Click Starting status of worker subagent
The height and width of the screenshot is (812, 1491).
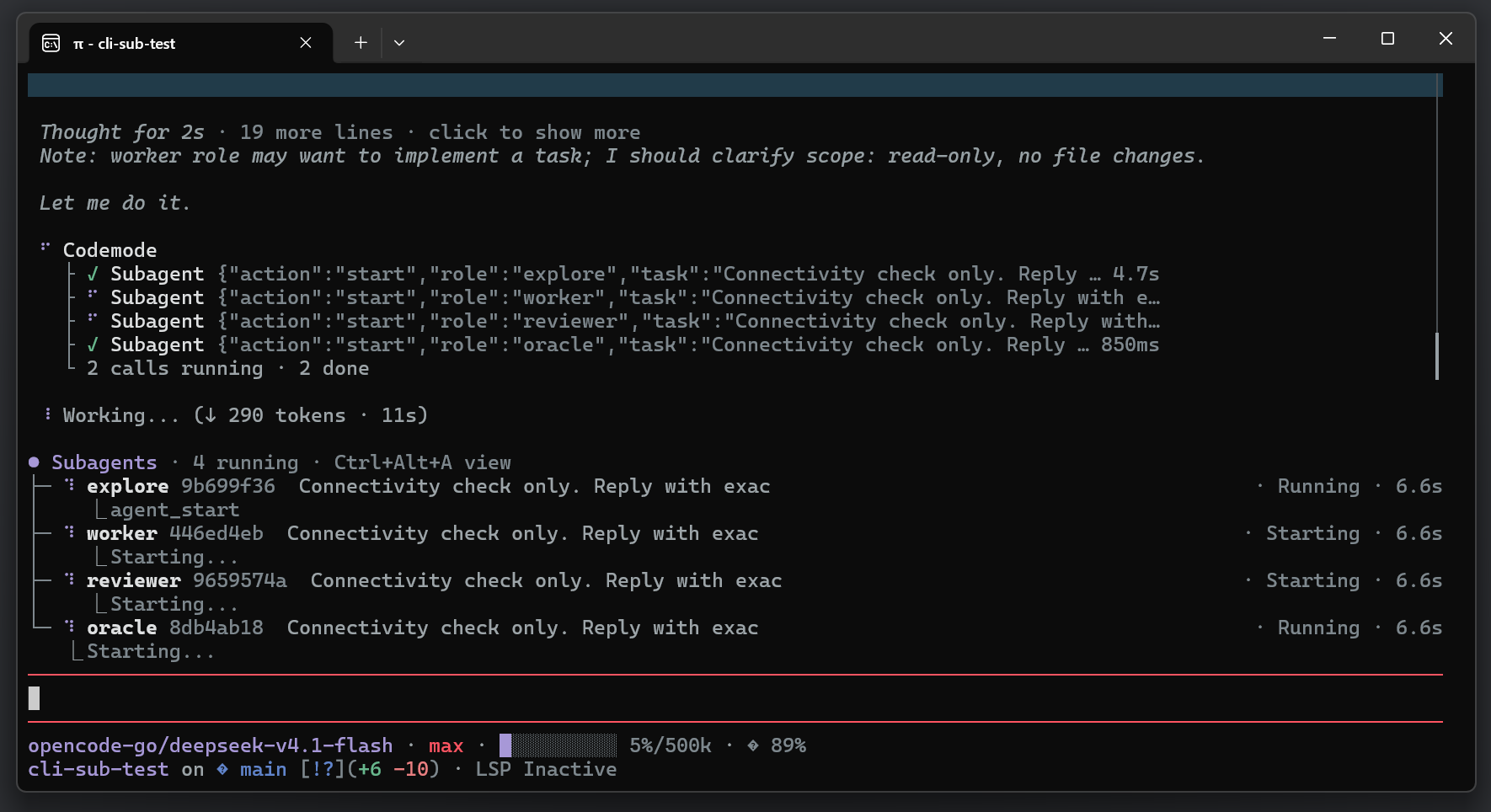pos(1312,533)
